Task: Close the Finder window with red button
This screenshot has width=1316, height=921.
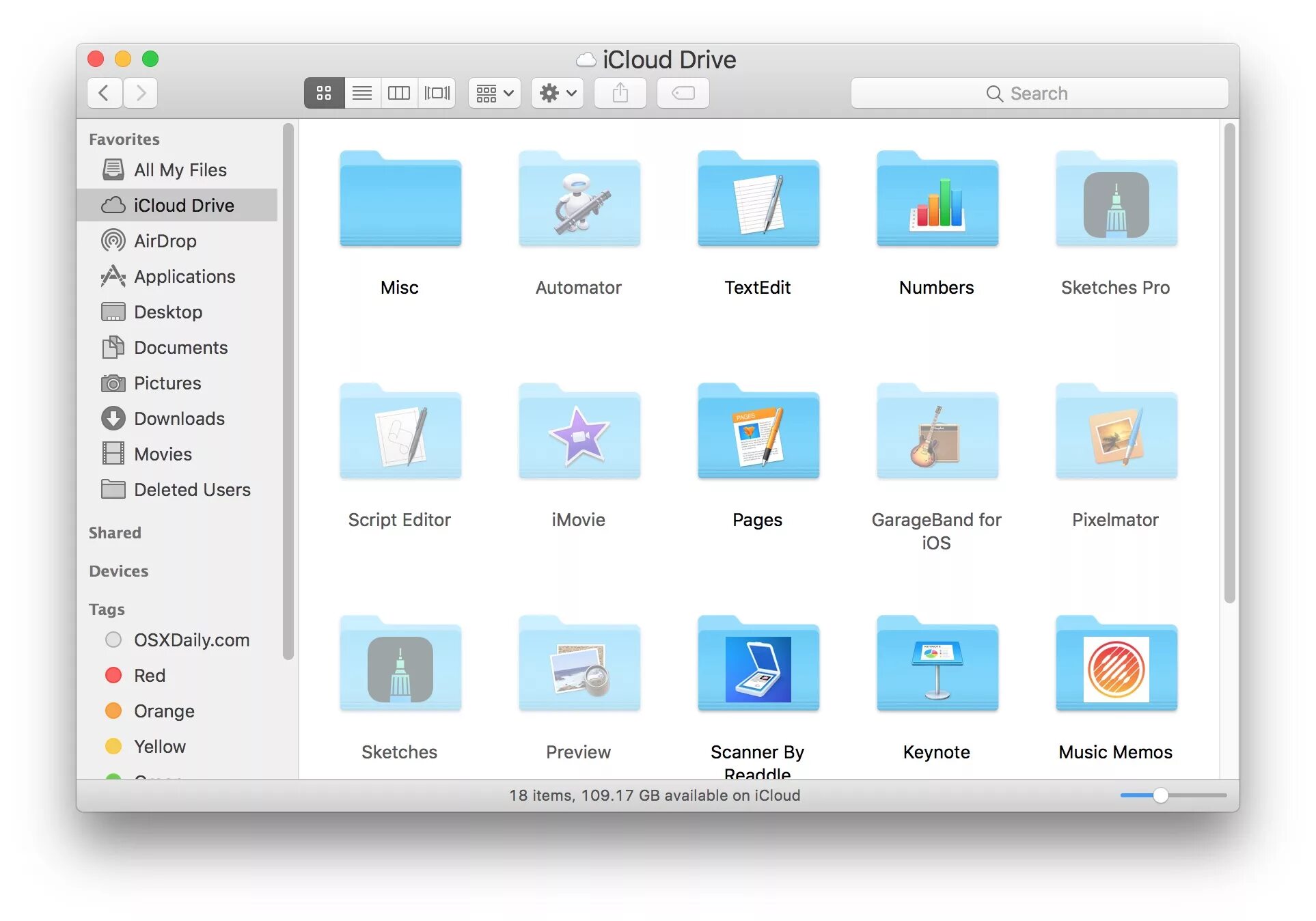Action: point(96,59)
